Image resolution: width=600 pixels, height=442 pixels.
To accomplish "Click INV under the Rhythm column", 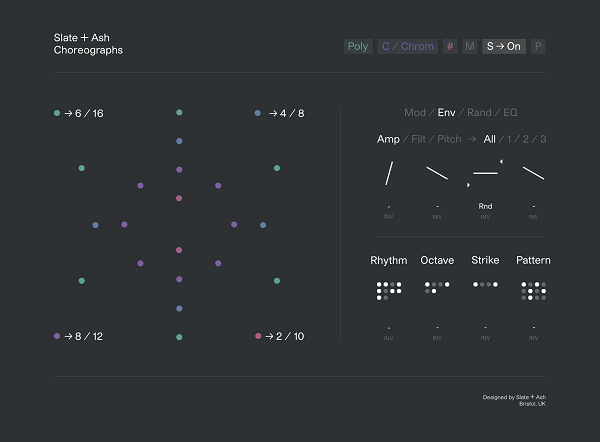I will coord(388,338).
